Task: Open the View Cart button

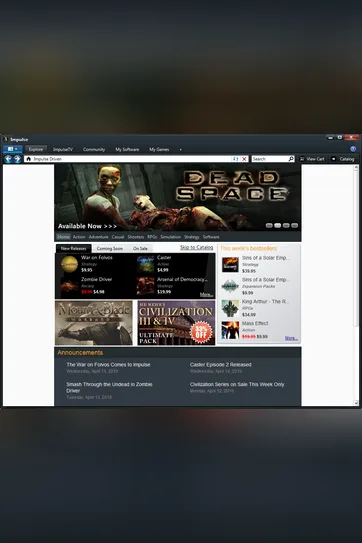Action: click(312, 159)
